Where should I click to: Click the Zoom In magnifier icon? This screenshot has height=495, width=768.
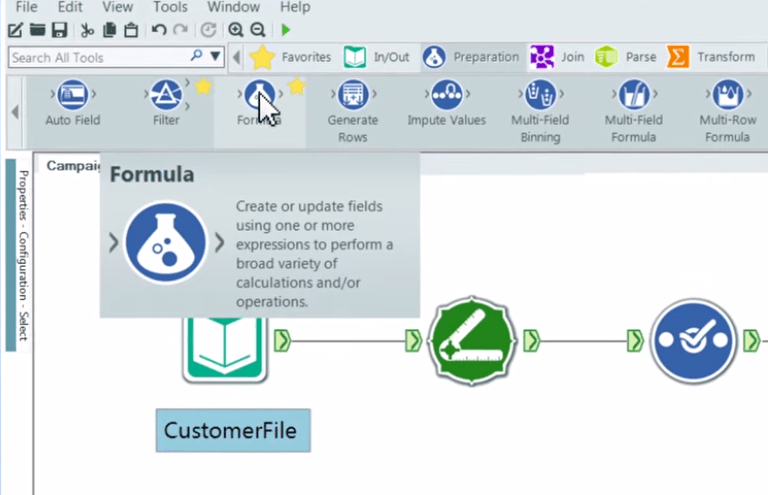tap(236, 30)
